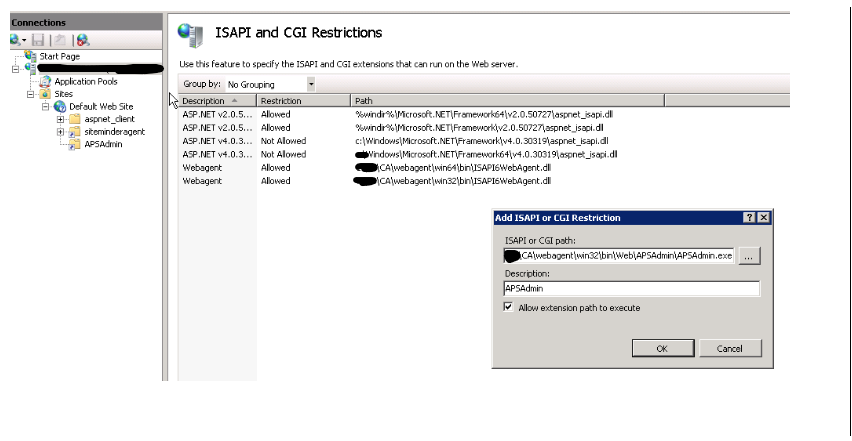Click the Sites folder icon
The height and width of the screenshot is (441, 852).
point(46,94)
